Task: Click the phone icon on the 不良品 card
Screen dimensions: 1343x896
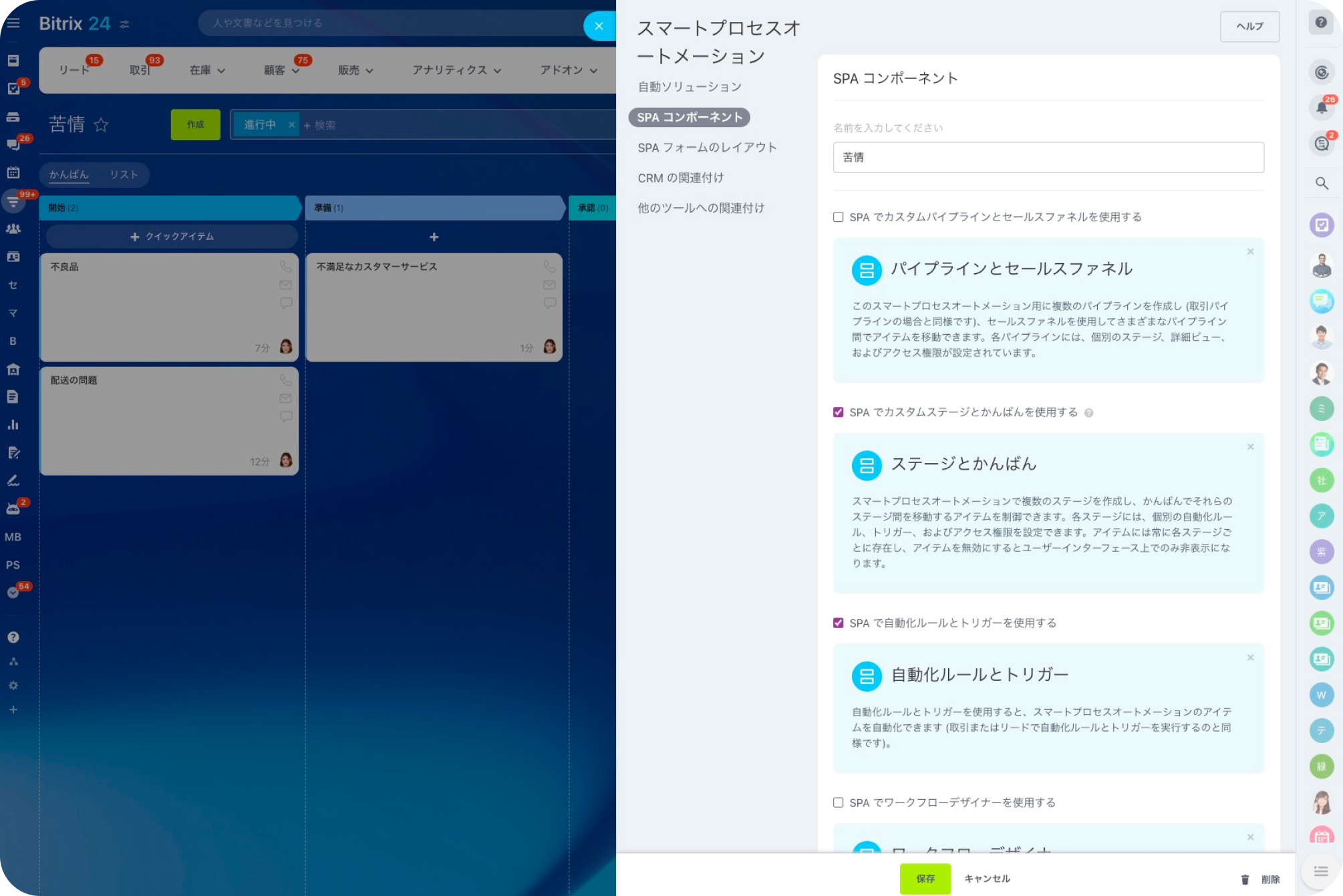Action: click(x=285, y=267)
